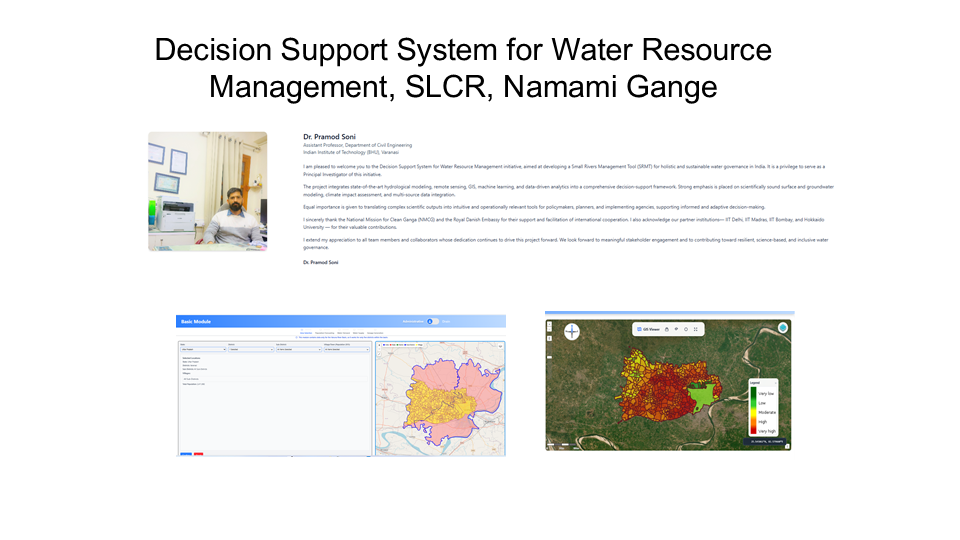The width and height of the screenshot is (960, 540).
Task: Click the map legend strip on district map
Action: pyautogui.click(x=403, y=345)
